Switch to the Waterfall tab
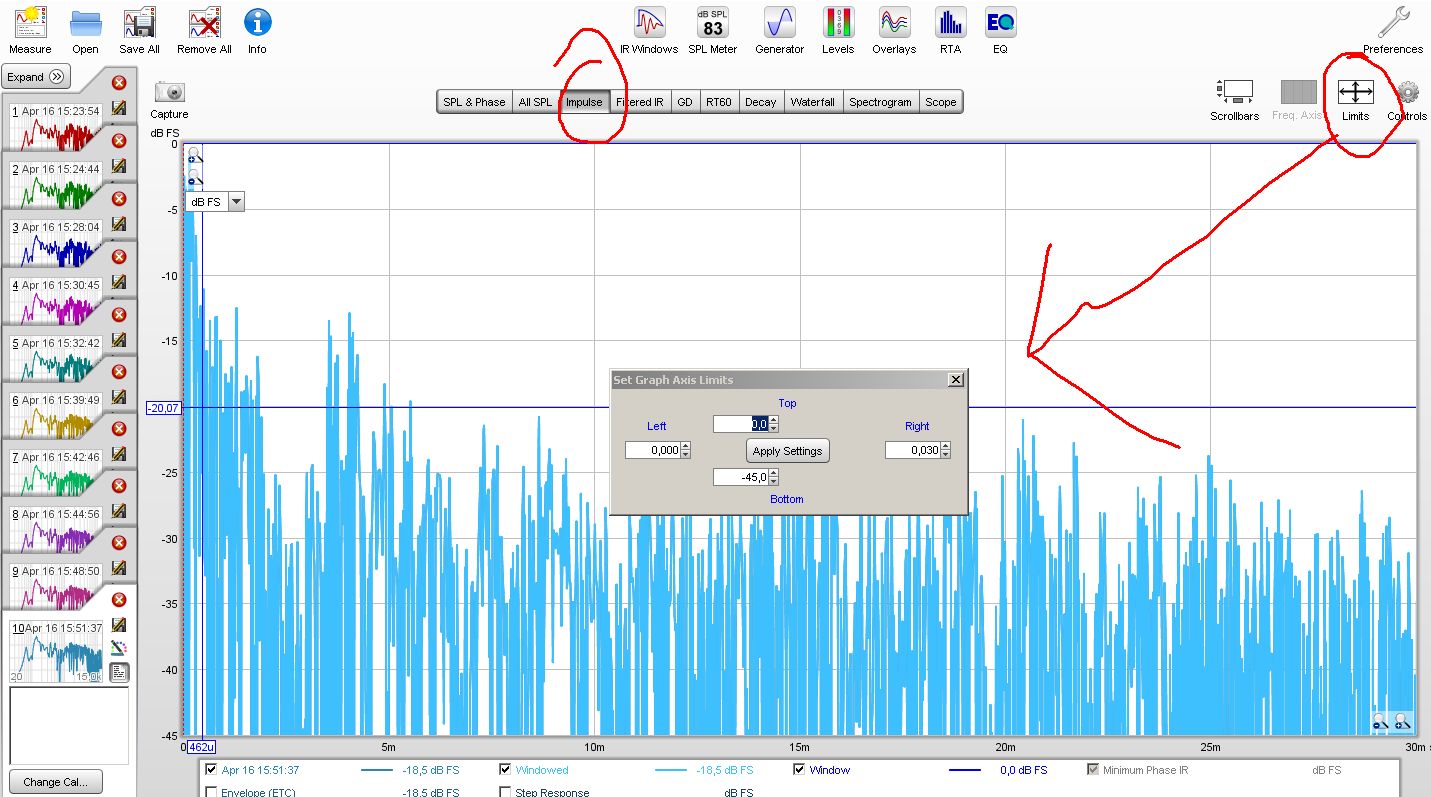 (x=812, y=102)
